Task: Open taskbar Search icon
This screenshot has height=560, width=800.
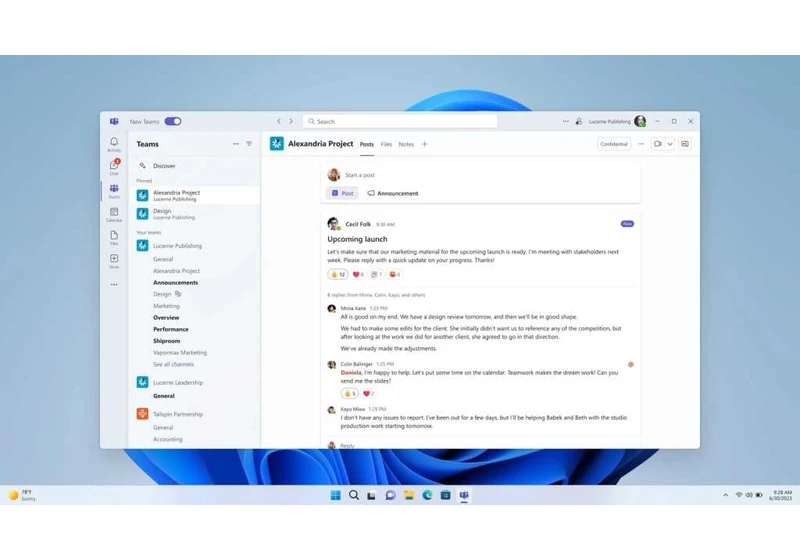Action: pos(354,495)
